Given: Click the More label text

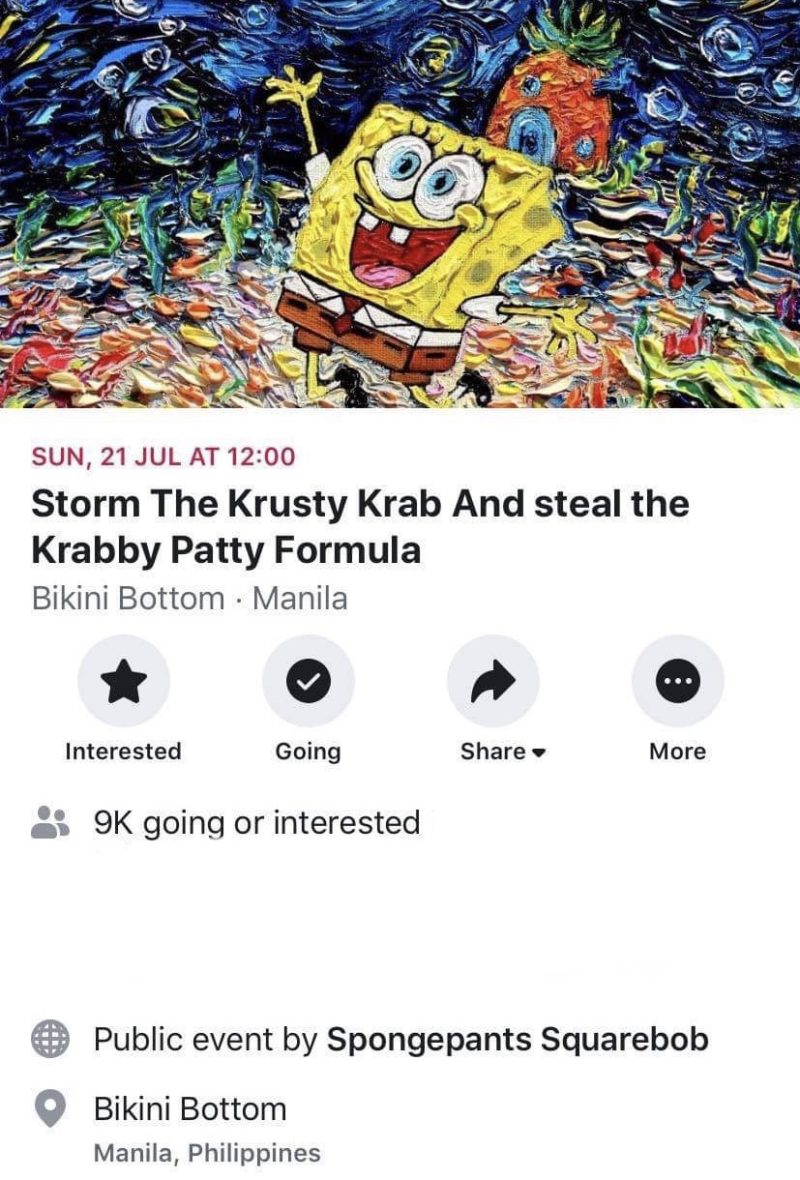Looking at the screenshot, I should 678,751.
